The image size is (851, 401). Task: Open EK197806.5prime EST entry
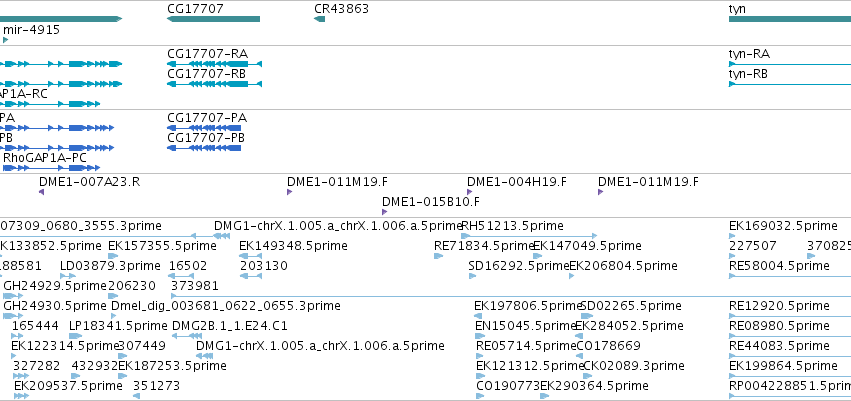click(528, 306)
